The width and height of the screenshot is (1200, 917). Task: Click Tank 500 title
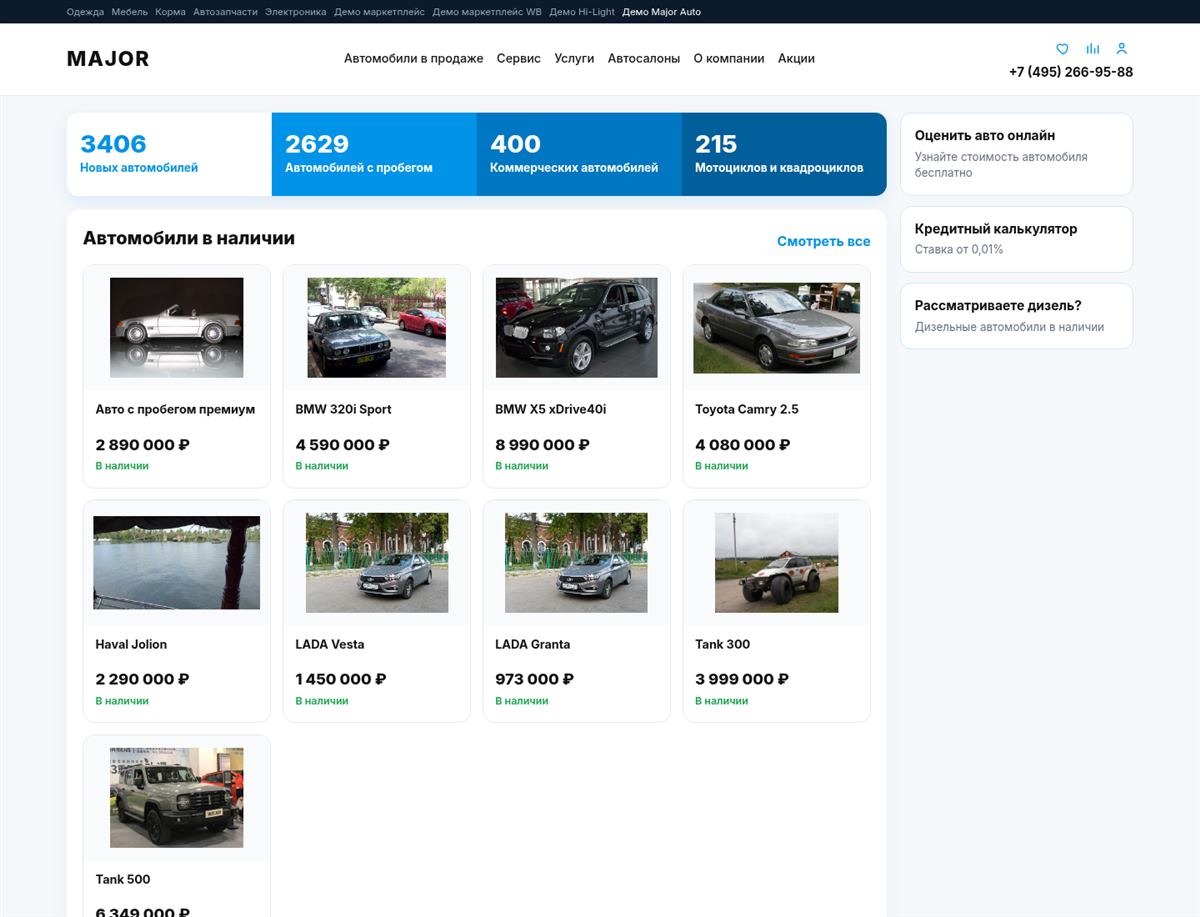(123, 879)
